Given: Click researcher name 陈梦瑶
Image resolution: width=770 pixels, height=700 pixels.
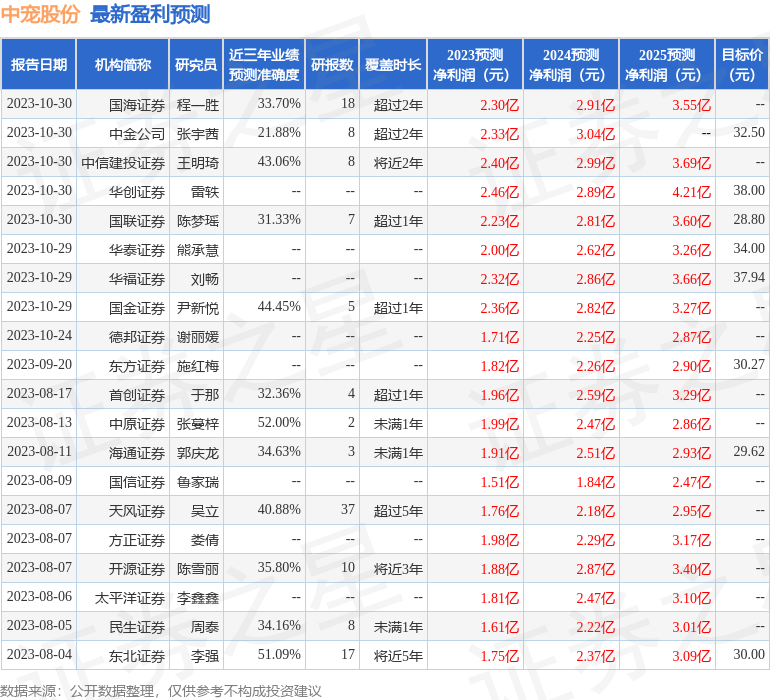Looking at the screenshot, I should 198,221.
